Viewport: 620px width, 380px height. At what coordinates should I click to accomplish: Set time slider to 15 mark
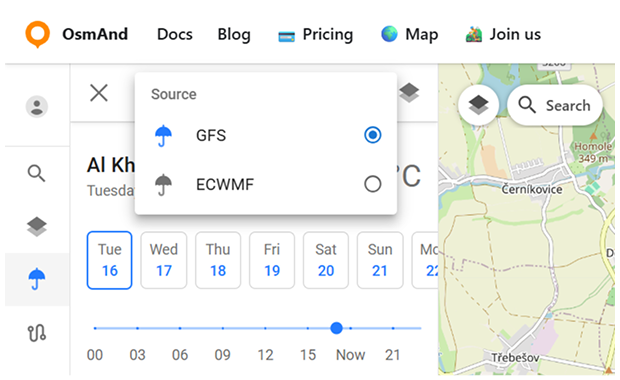(x=308, y=328)
